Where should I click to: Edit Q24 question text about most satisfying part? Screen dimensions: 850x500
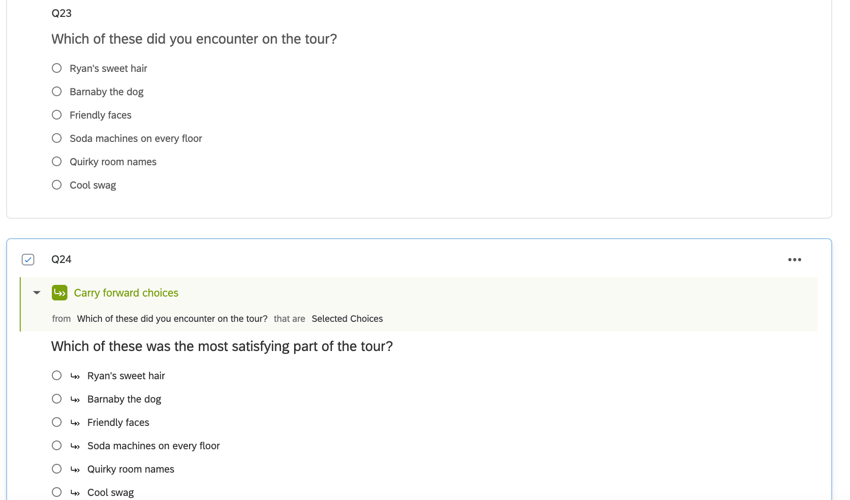coord(222,346)
